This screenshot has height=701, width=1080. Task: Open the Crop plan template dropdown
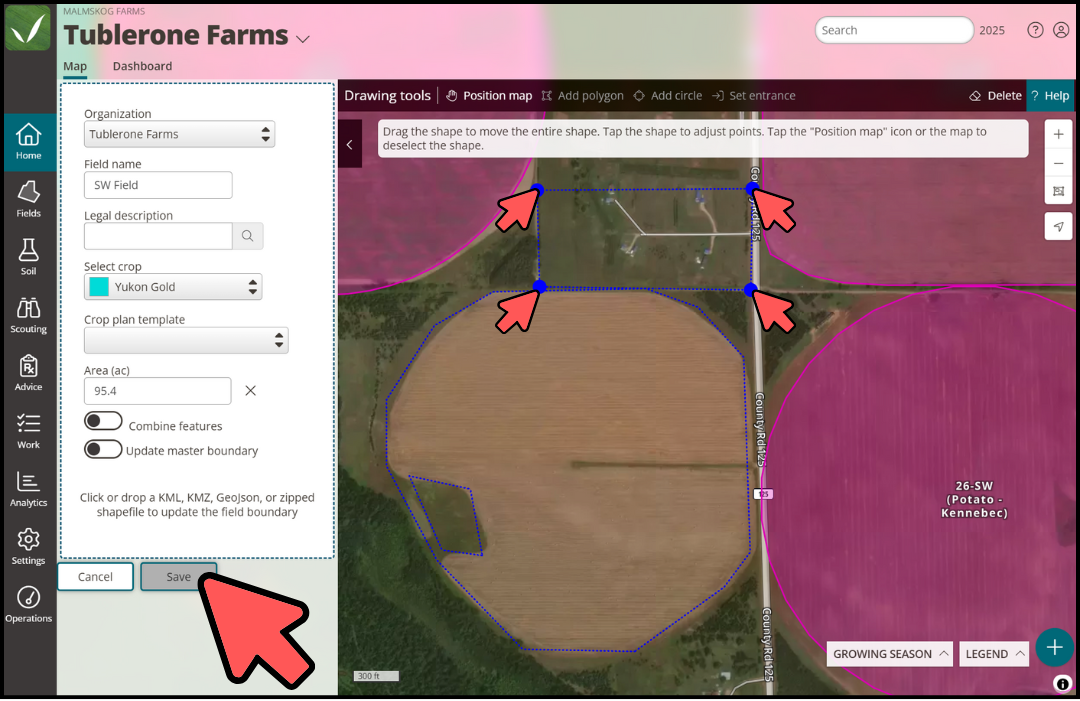coord(186,340)
